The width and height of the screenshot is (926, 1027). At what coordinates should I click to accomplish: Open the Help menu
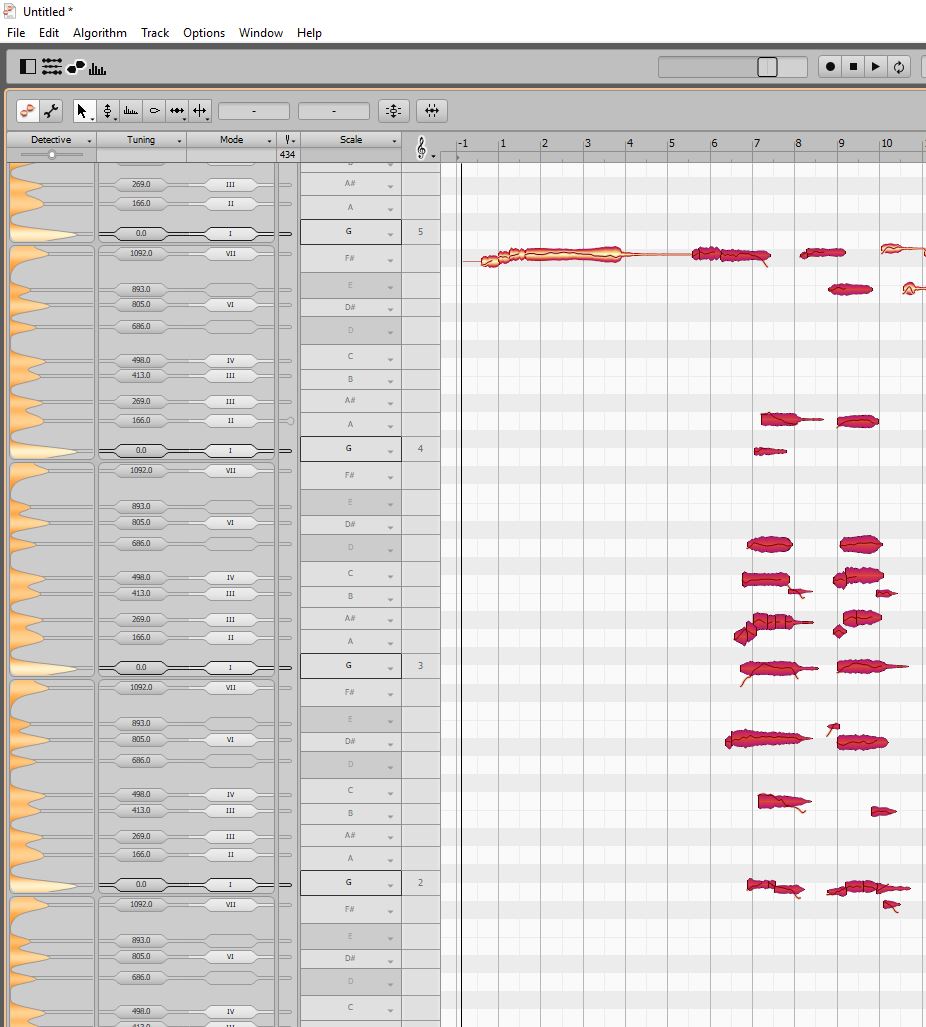point(309,33)
